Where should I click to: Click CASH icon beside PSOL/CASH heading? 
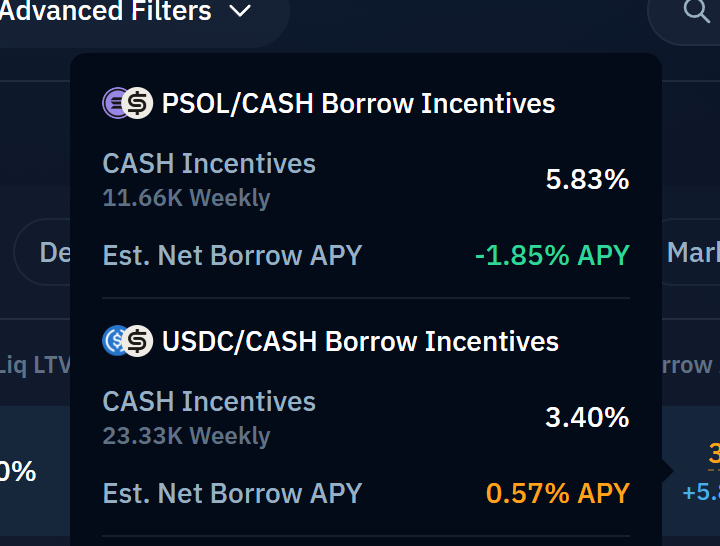click(x=138, y=103)
